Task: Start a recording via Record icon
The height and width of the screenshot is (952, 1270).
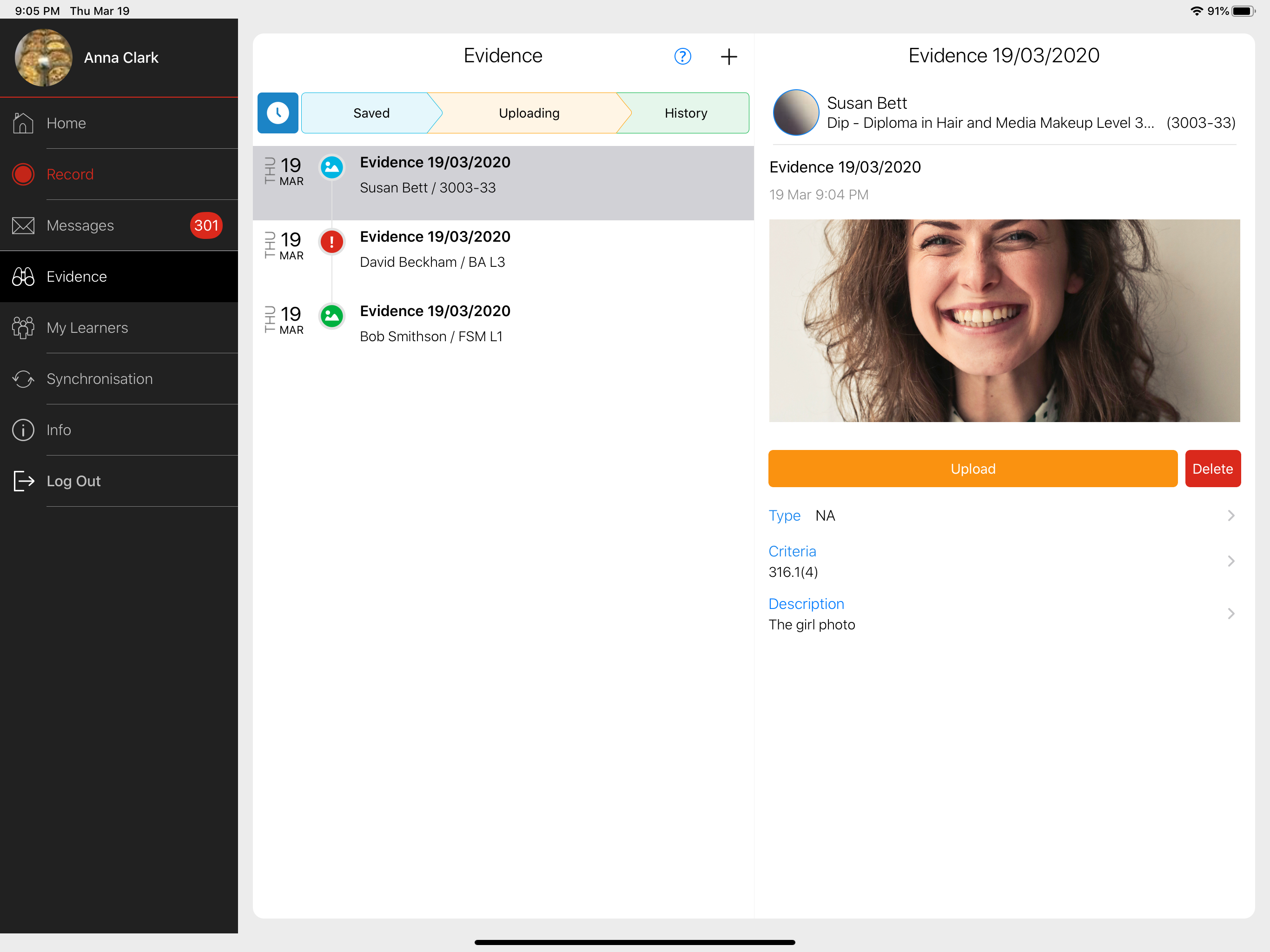Action: pyautogui.click(x=24, y=174)
